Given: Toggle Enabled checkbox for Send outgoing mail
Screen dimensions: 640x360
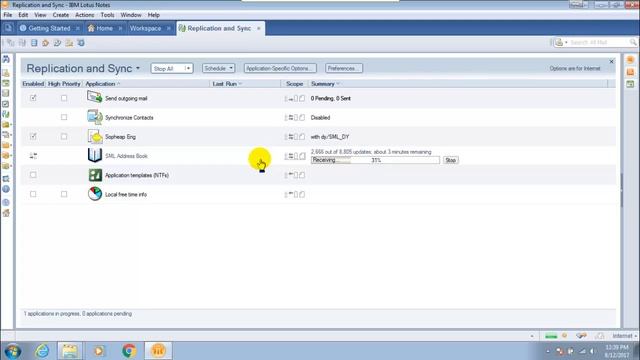Looking at the screenshot, I should click(33, 98).
